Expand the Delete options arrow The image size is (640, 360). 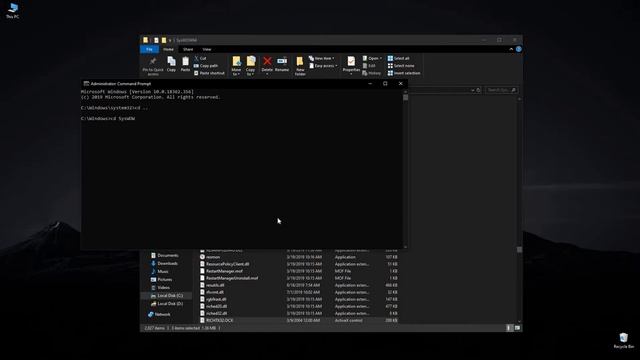[x=267, y=74]
